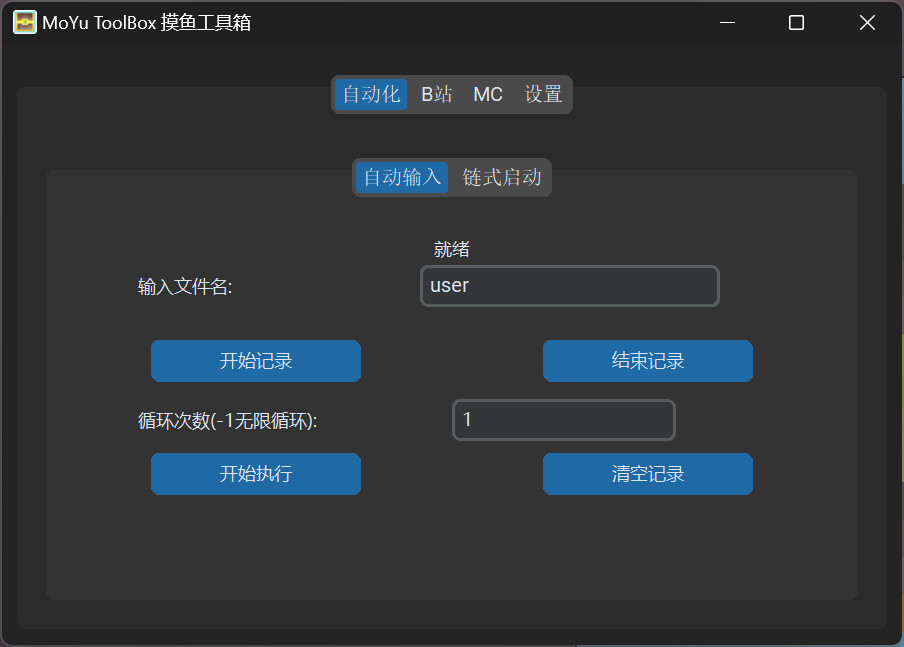Click the 开始记录 button
The height and width of the screenshot is (647, 904).
point(255,361)
